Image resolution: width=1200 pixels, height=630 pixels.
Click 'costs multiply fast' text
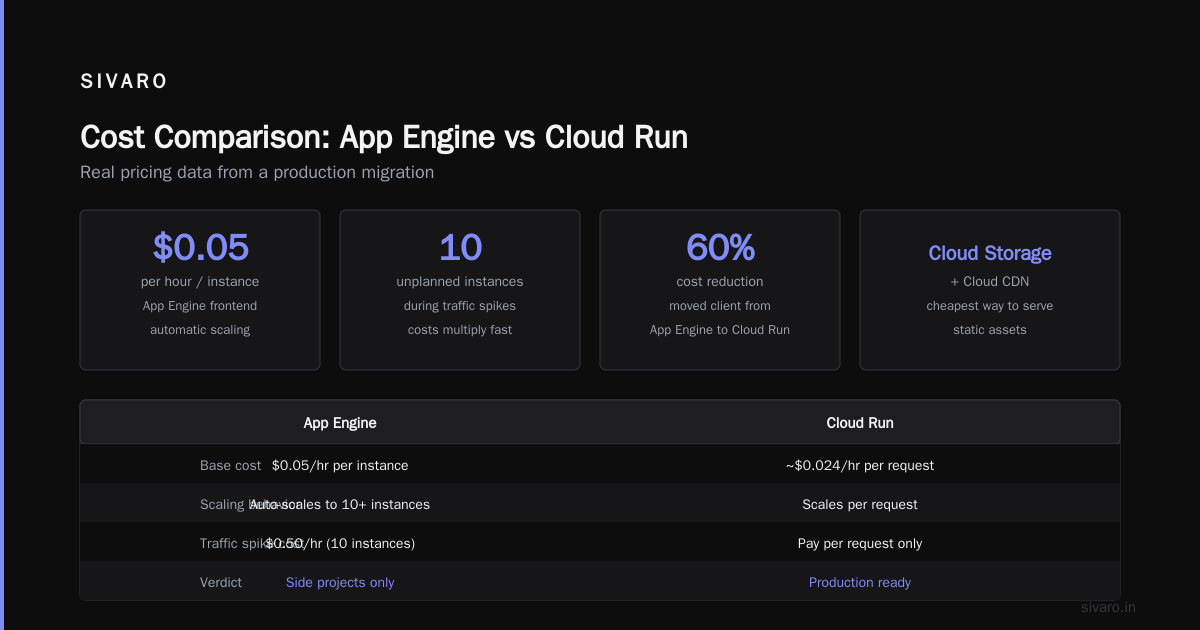[460, 330]
